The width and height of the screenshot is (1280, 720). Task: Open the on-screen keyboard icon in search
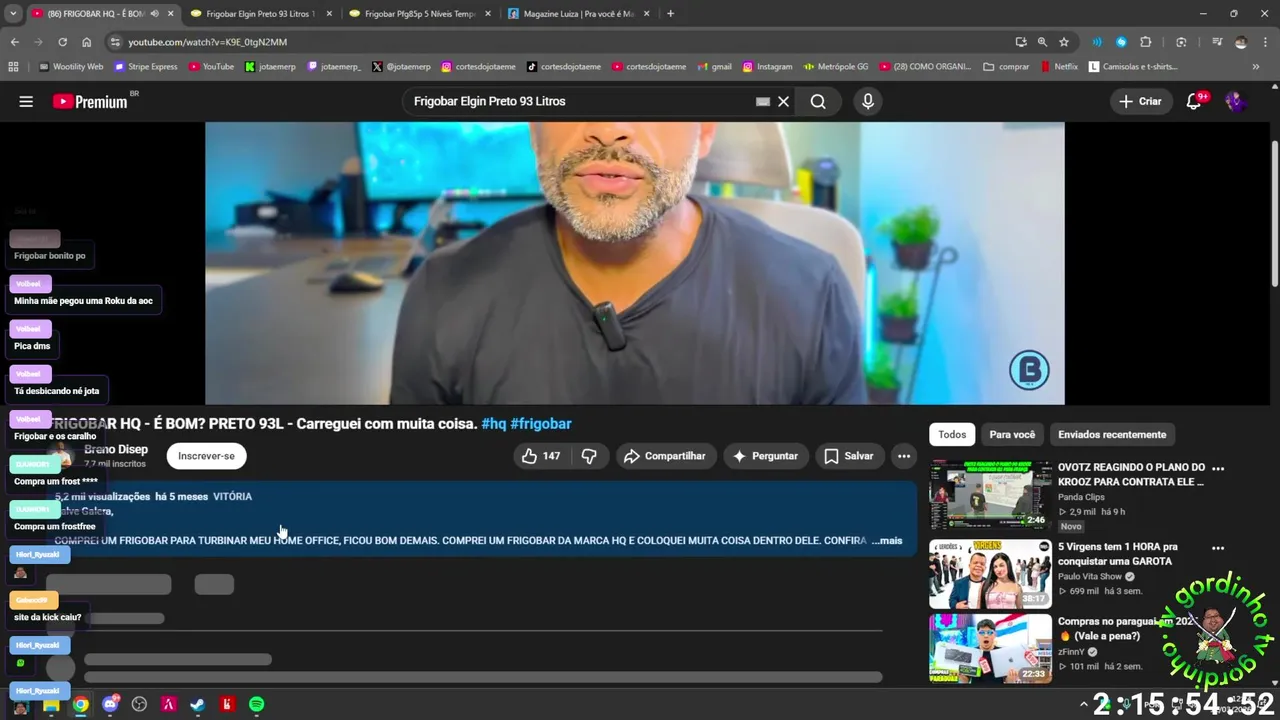[x=763, y=101]
